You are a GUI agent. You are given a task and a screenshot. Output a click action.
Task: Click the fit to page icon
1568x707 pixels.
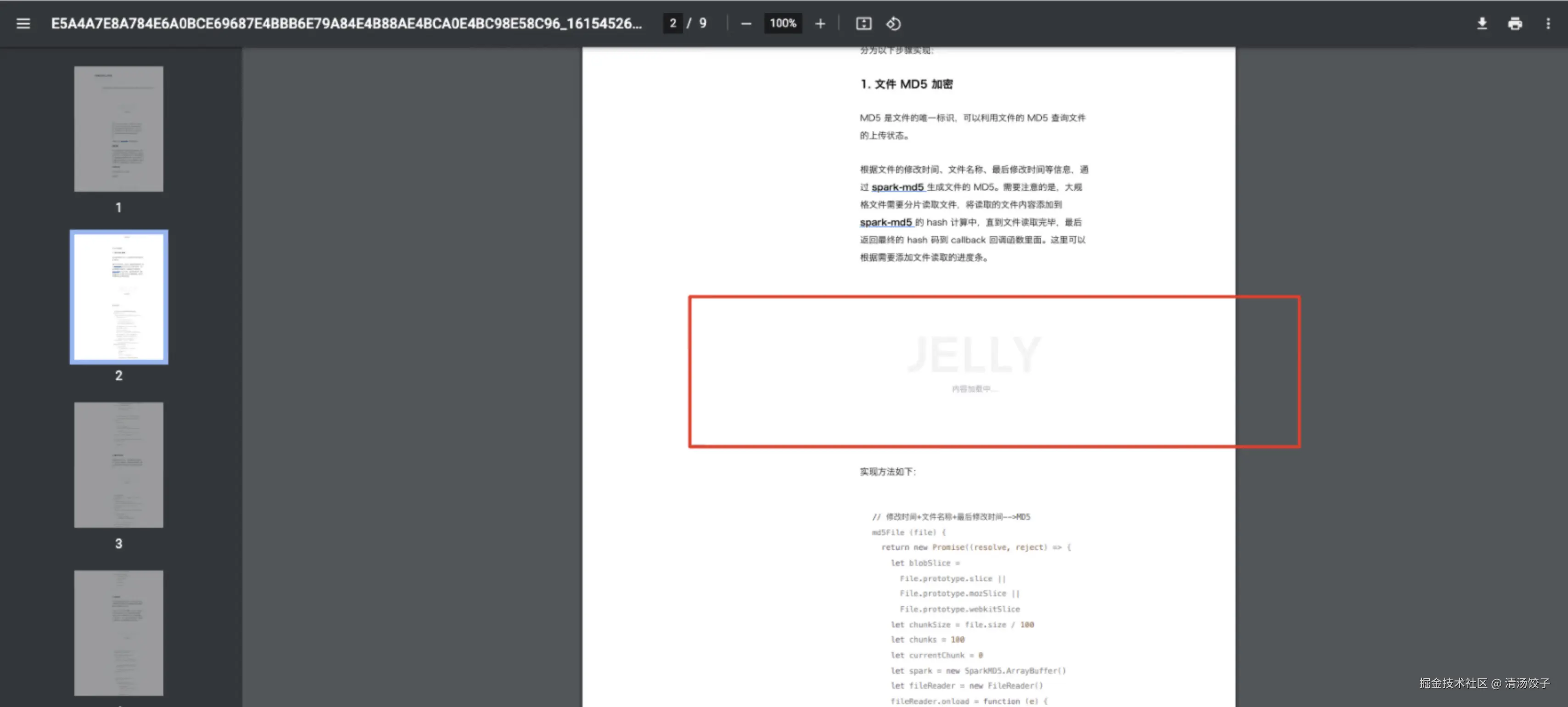pos(863,24)
